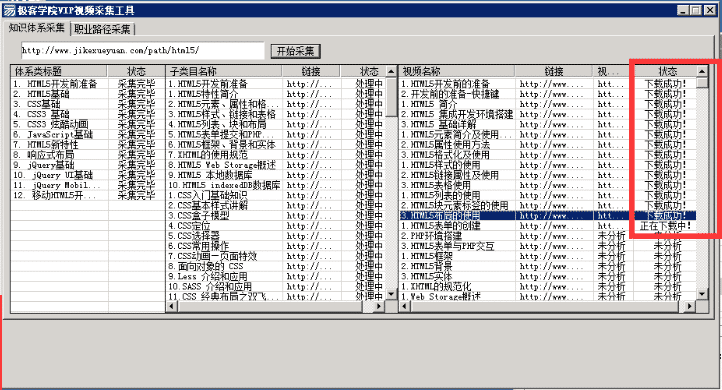Click right arrow of middle list horizontal scrollbar
Viewport: 722px width, 390px height.
[379, 306]
